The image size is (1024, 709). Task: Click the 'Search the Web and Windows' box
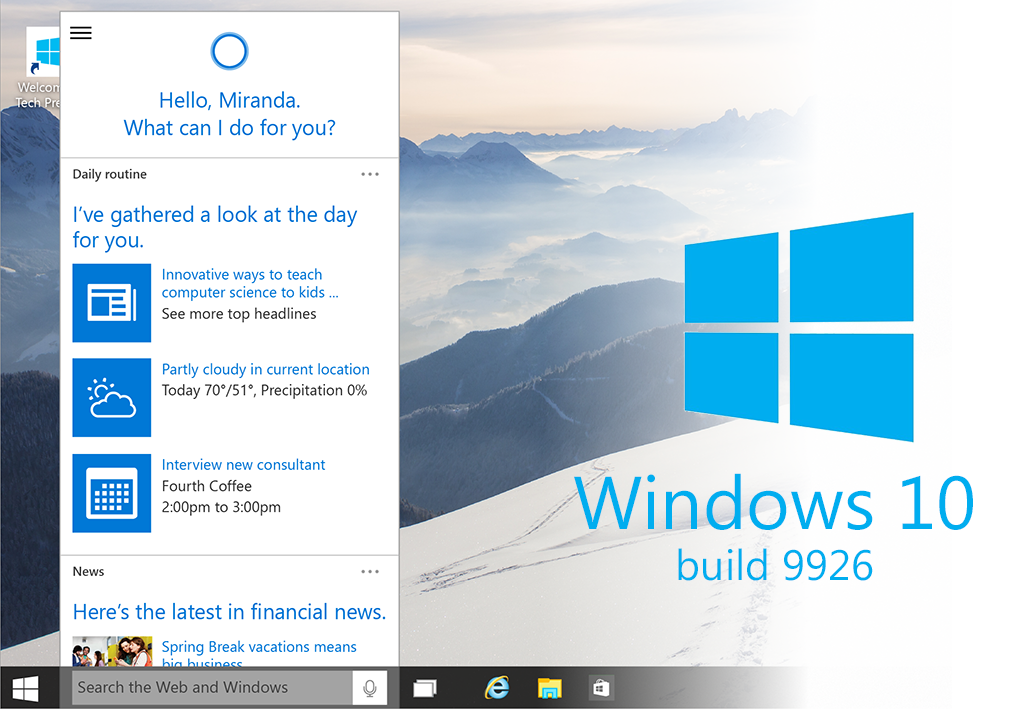point(212,688)
